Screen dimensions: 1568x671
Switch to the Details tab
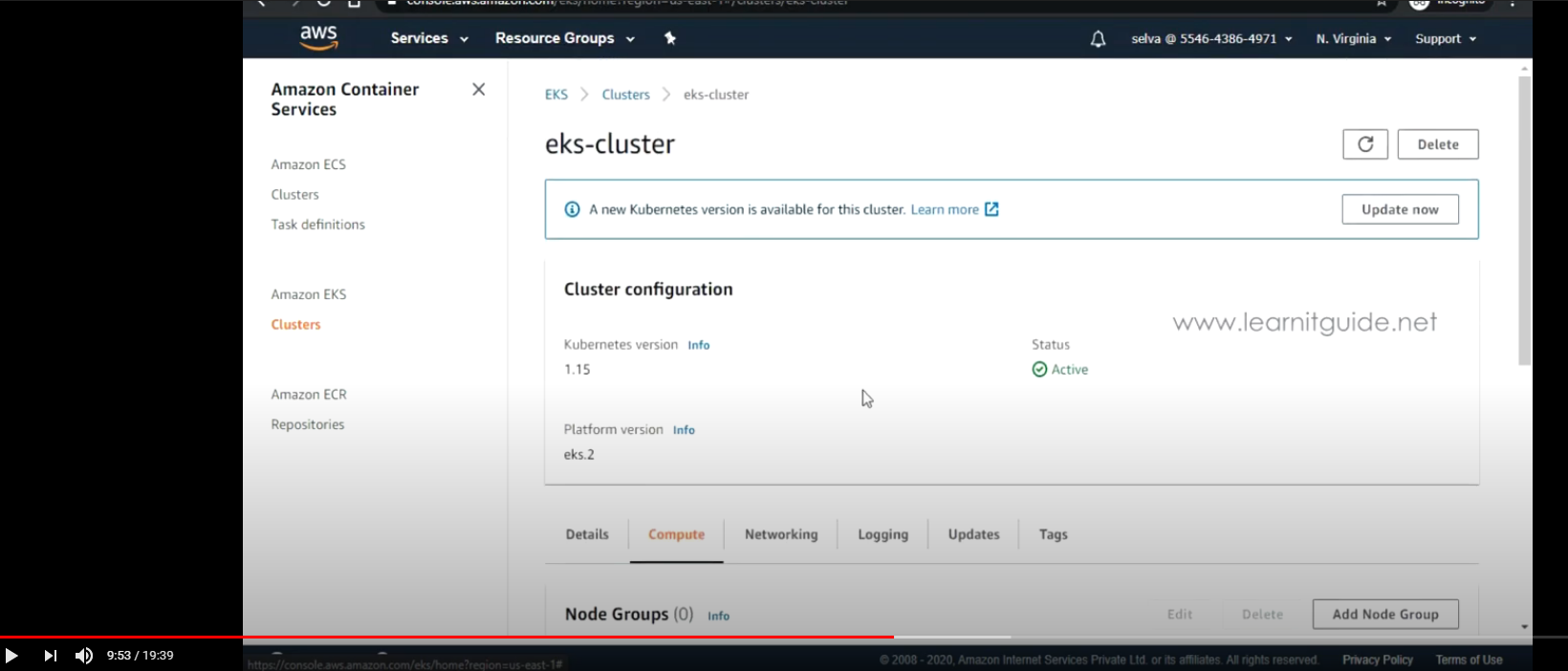[x=587, y=534]
